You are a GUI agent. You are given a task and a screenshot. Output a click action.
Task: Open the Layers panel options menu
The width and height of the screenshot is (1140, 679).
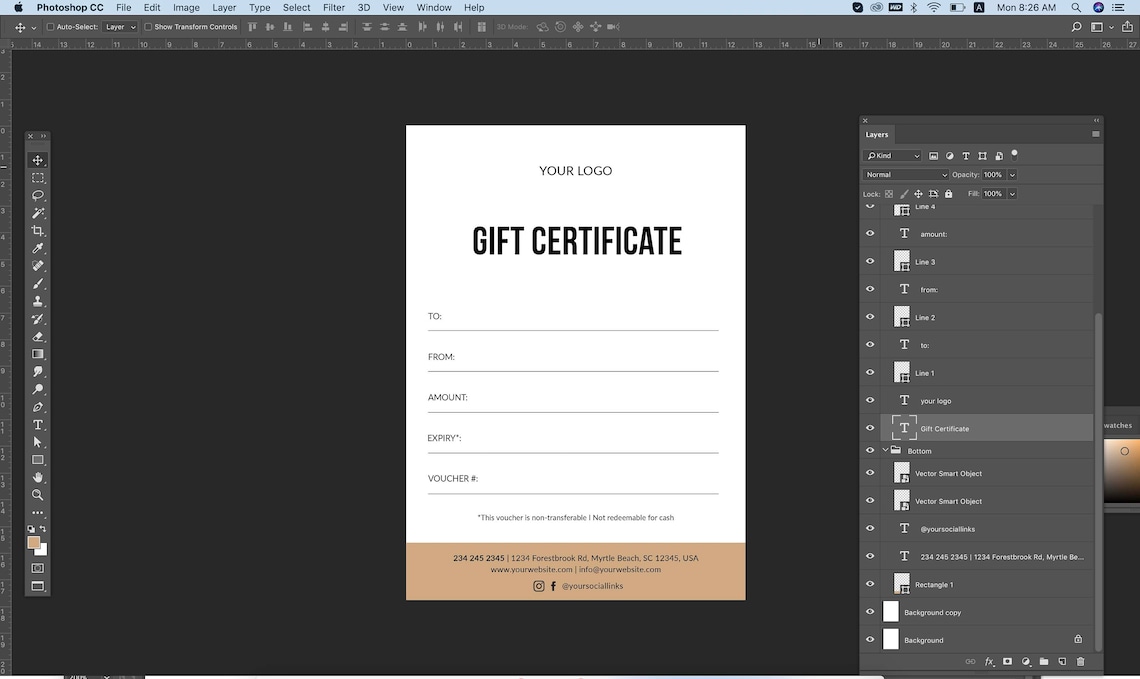point(1094,133)
